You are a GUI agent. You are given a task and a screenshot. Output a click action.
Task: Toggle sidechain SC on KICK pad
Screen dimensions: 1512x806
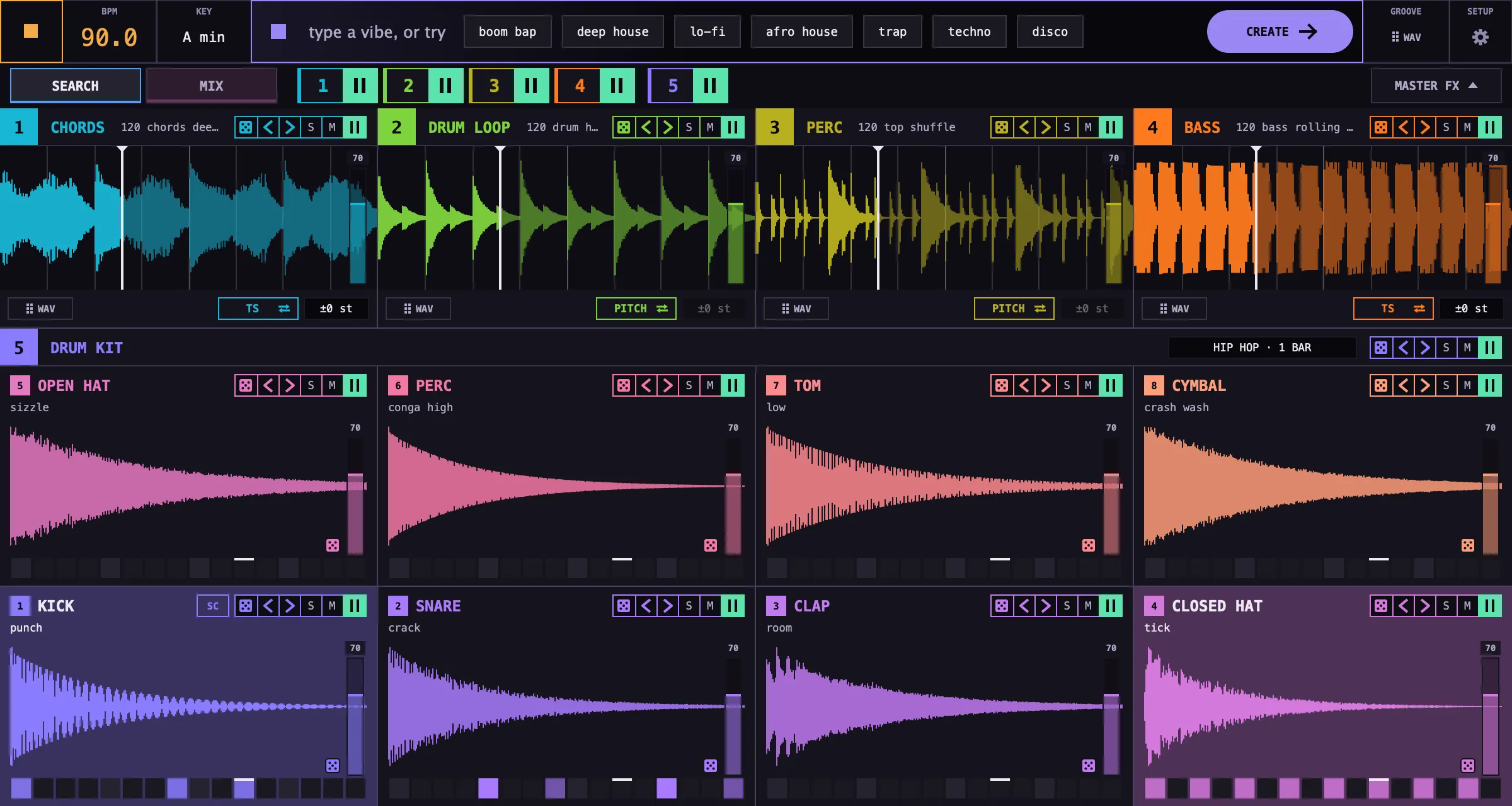pyautogui.click(x=213, y=606)
